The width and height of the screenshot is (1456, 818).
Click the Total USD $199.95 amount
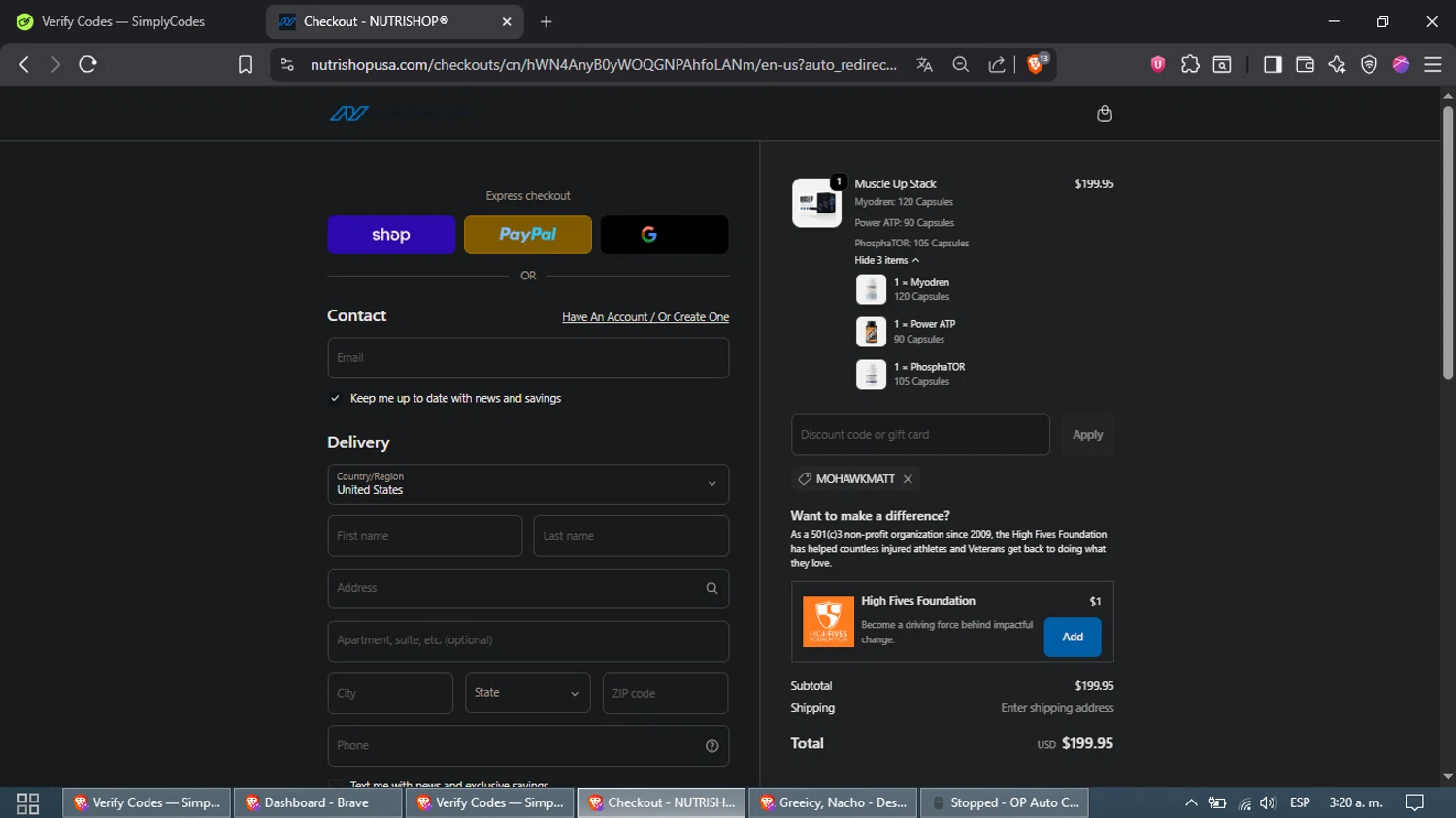pos(1087,743)
